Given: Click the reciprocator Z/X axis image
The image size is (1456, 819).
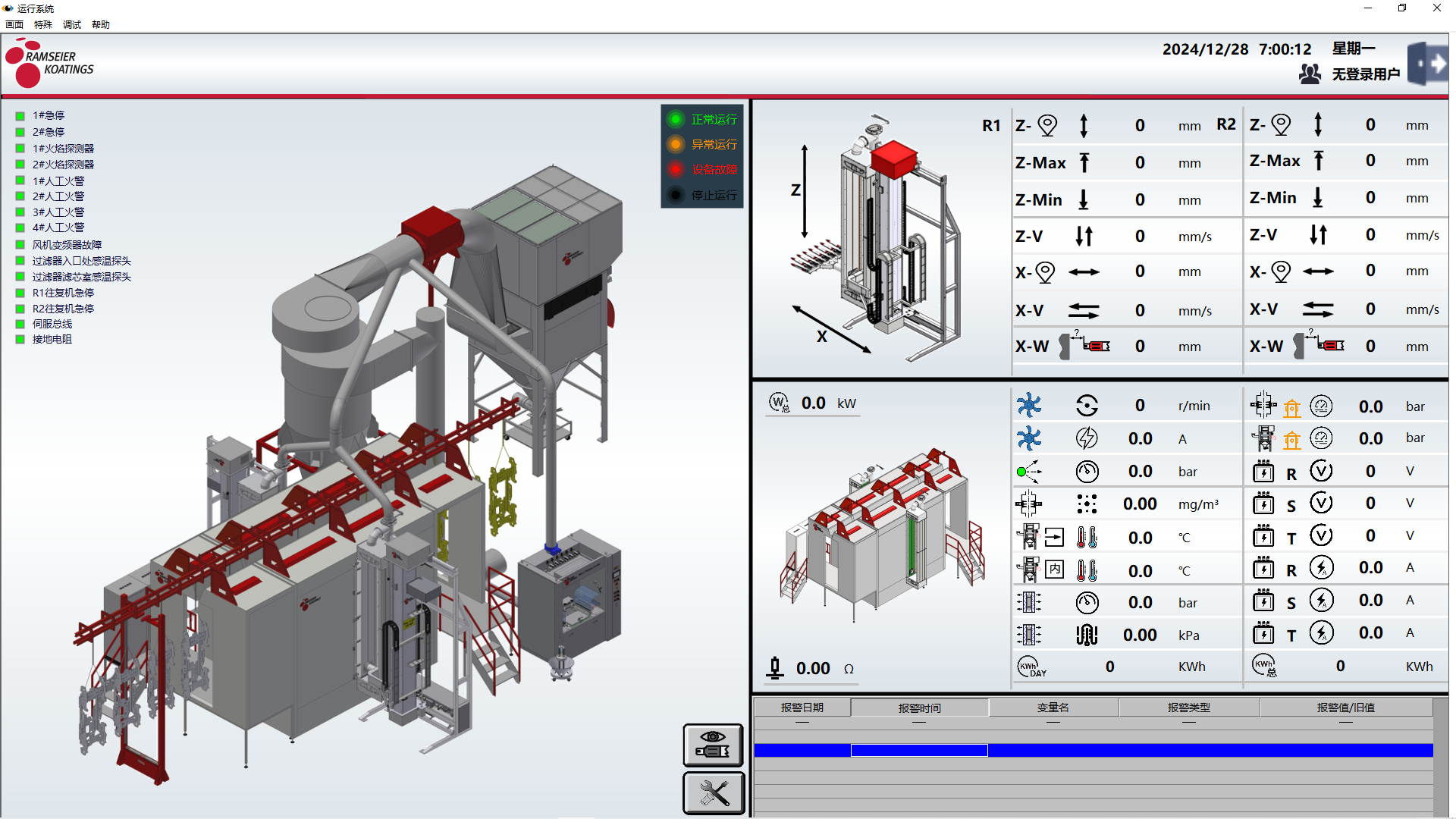Looking at the screenshot, I should [876, 239].
